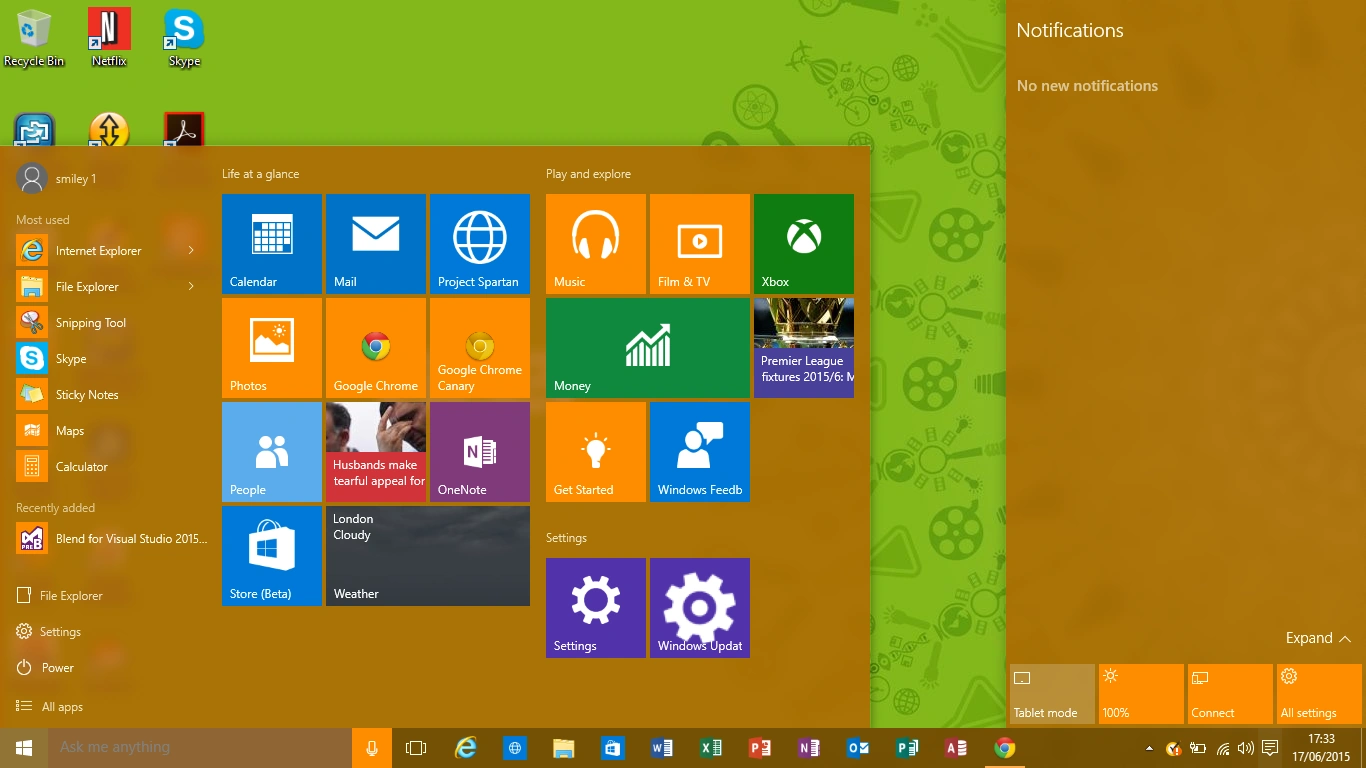Open the Netflix desktop shortcut
Screen dimensions: 1366x768
point(109,39)
